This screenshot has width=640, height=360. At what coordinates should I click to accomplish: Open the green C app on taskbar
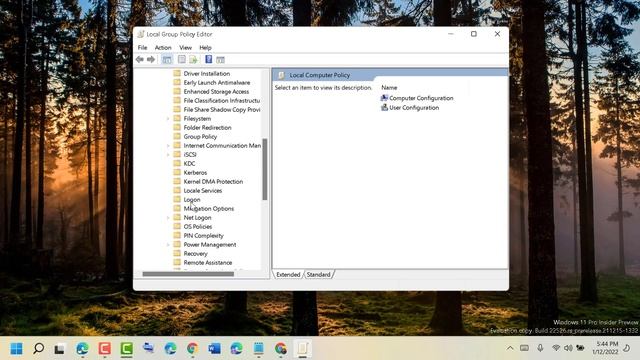pos(127,349)
